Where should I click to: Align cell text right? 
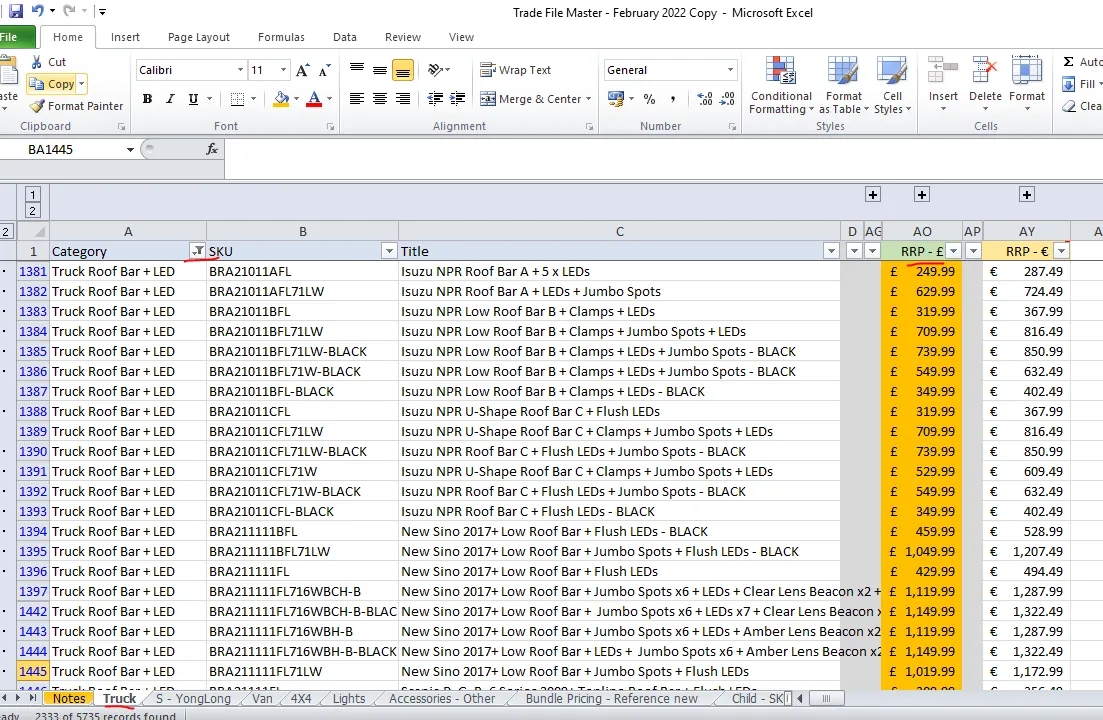click(x=402, y=99)
